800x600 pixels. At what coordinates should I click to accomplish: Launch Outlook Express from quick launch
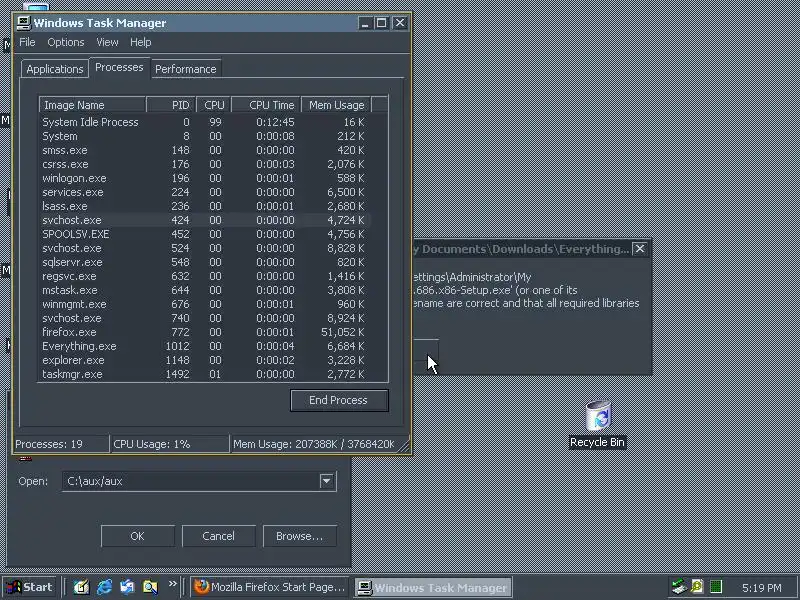pyautogui.click(x=127, y=587)
